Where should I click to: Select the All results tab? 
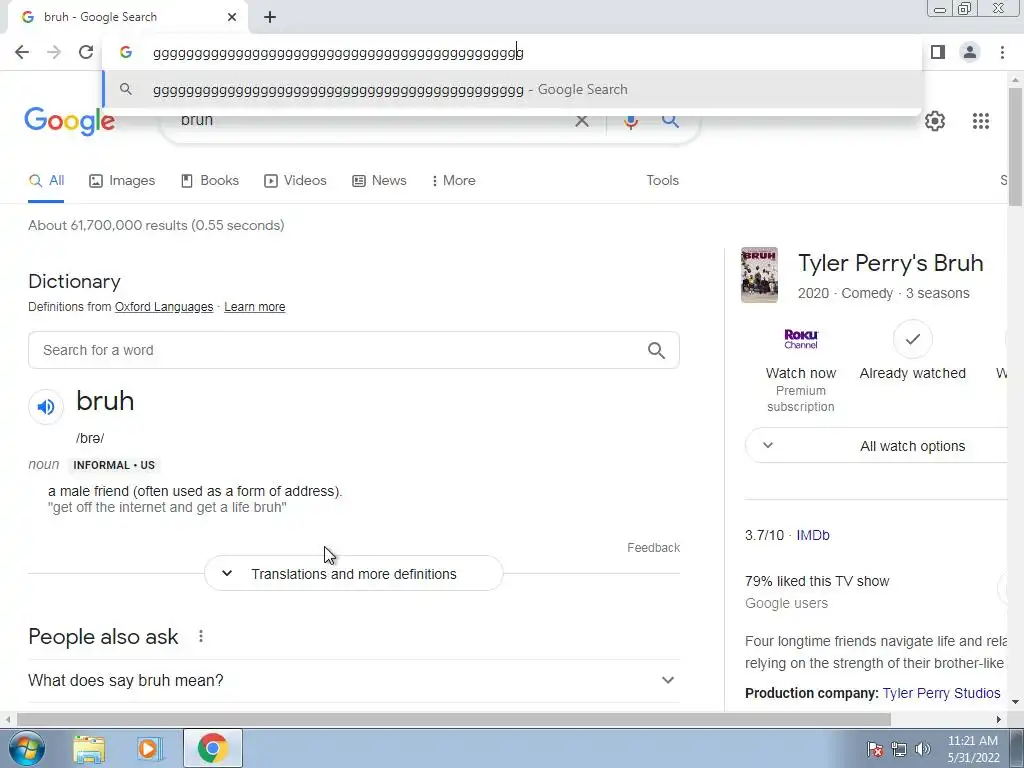coord(46,181)
